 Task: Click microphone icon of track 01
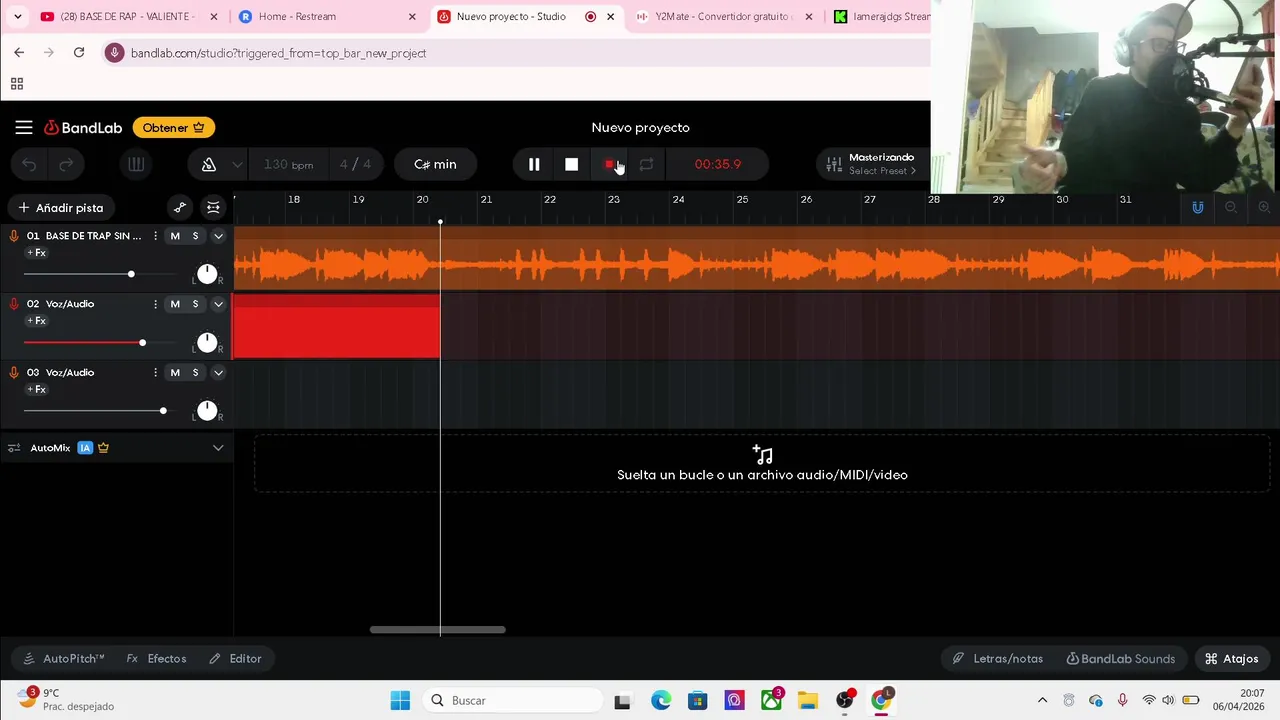coord(14,236)
